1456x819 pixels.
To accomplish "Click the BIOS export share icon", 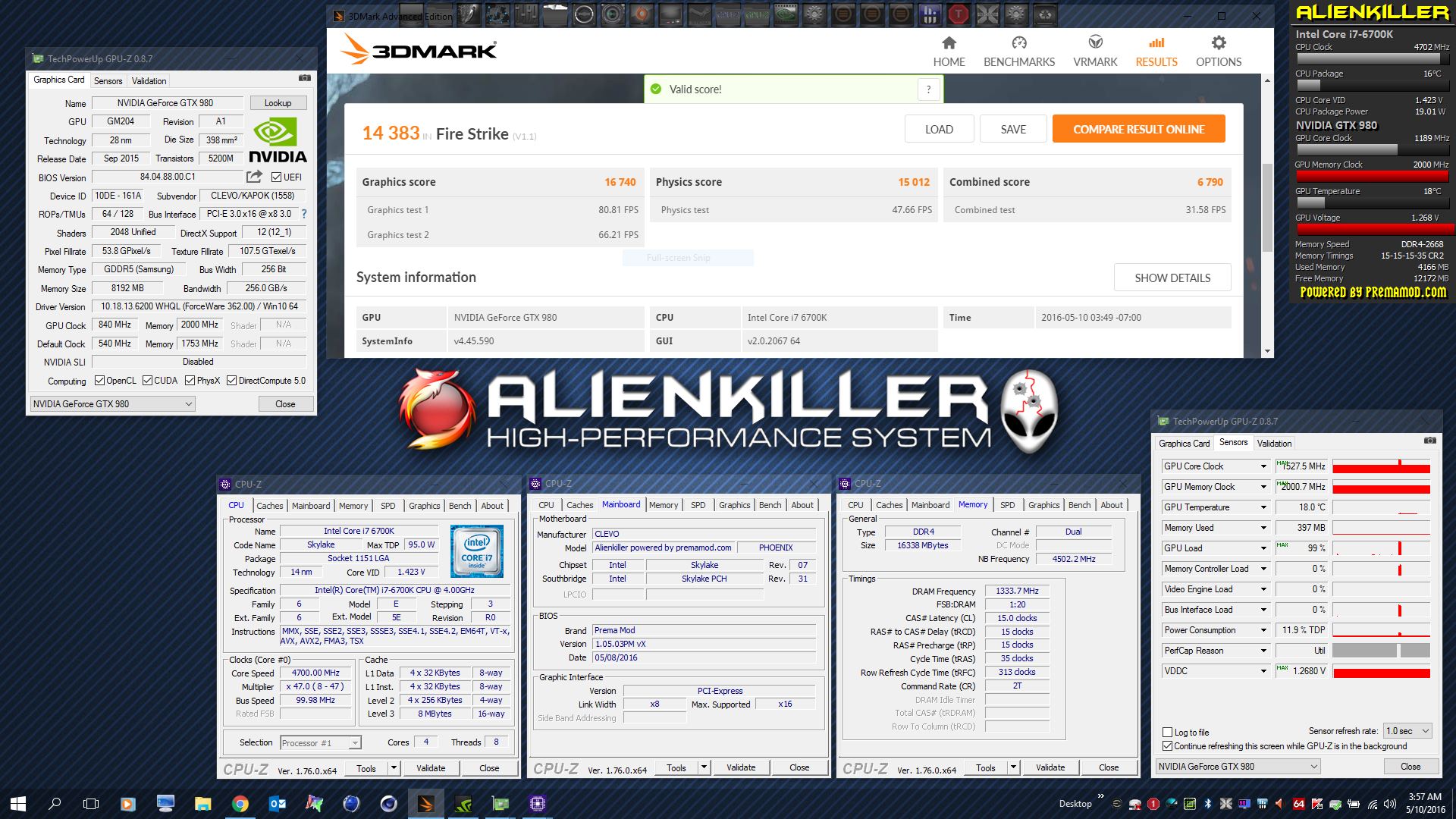I will (x=254, y=177).
